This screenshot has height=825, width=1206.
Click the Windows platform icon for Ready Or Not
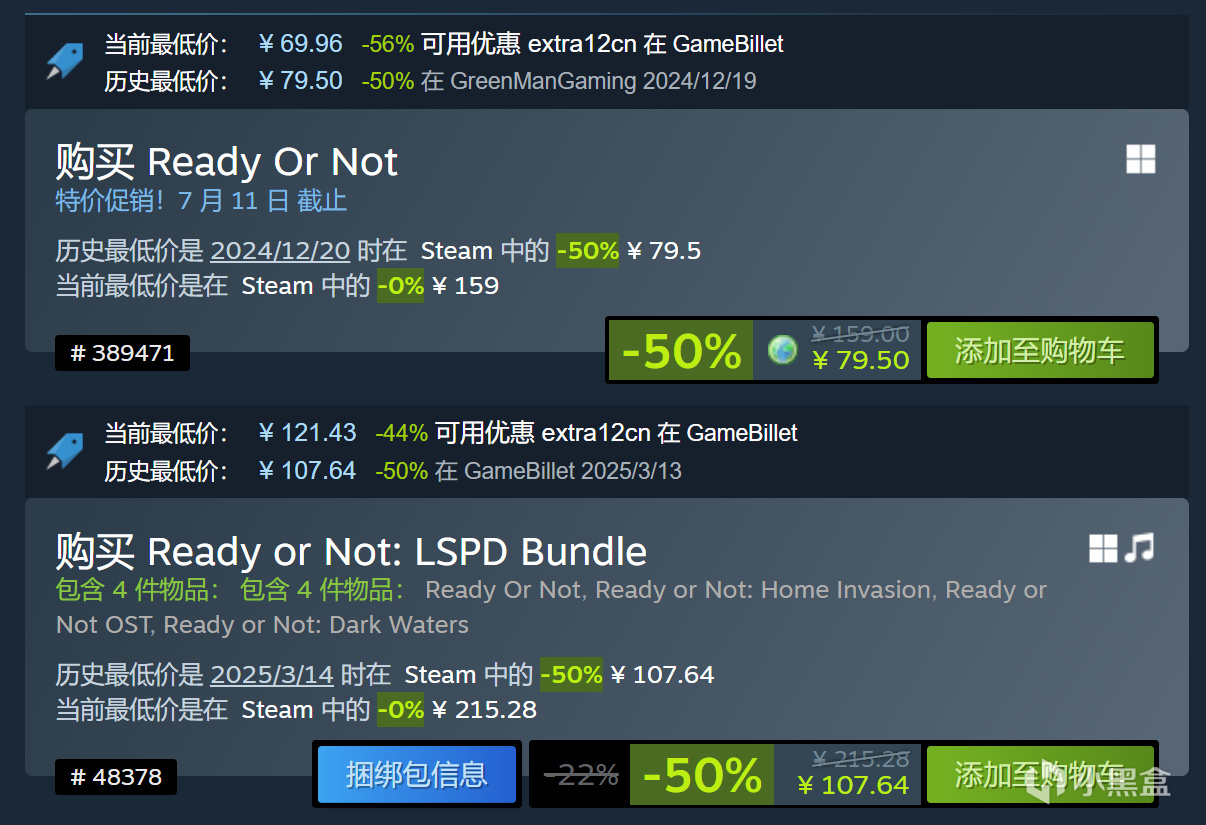pyautogui.click(x=1140, y=159)
